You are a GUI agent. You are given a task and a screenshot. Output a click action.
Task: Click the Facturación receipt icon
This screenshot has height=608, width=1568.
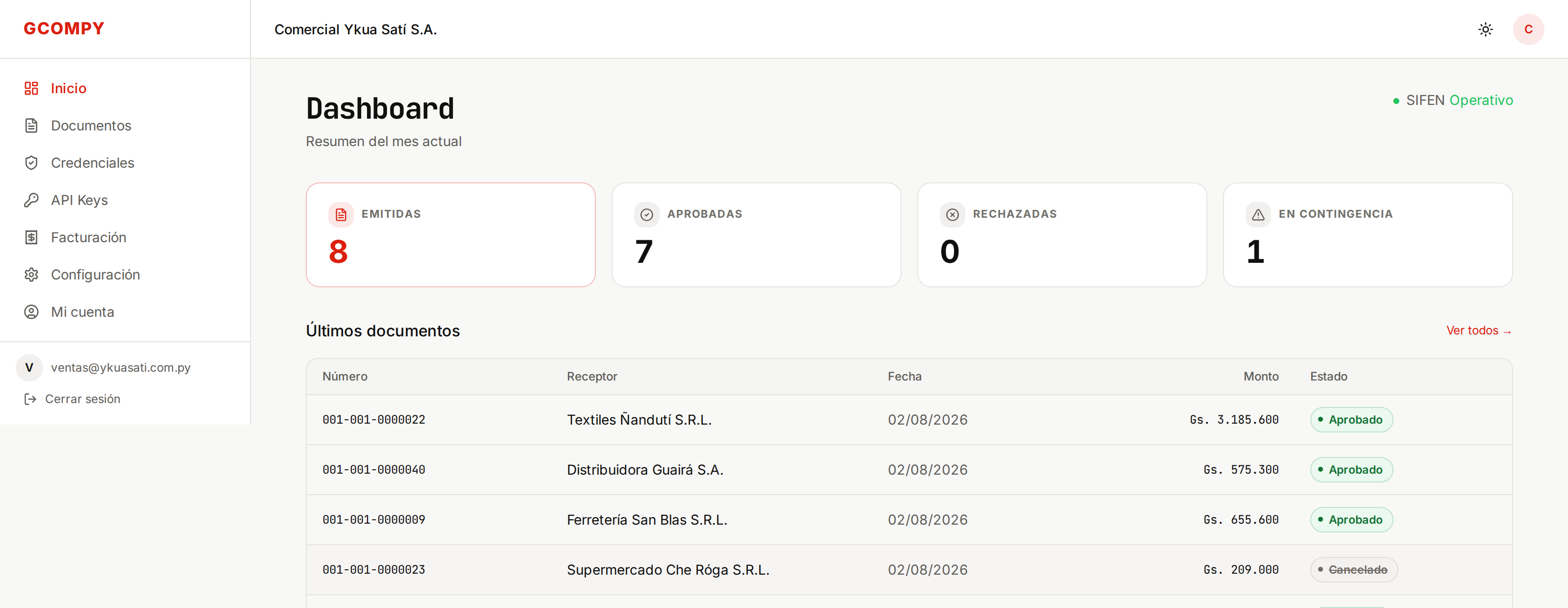[x=31, y=237]
